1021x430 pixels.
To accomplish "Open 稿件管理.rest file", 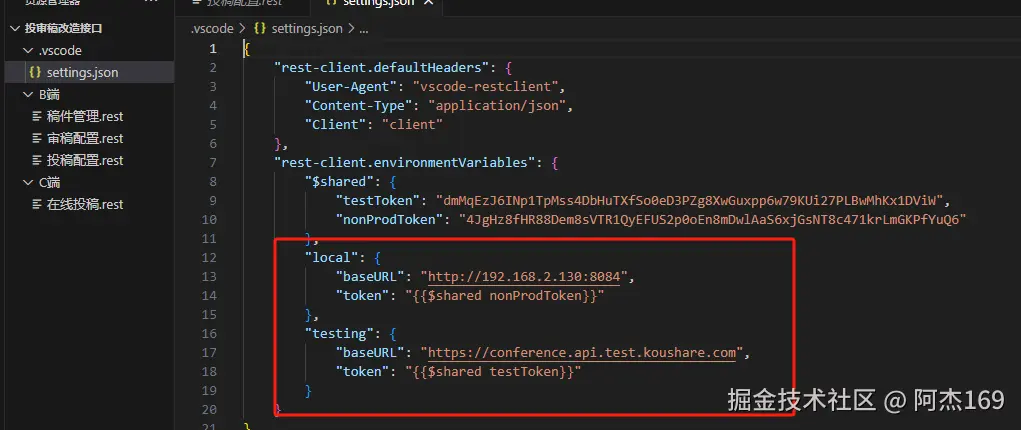I will pos(89,117).
